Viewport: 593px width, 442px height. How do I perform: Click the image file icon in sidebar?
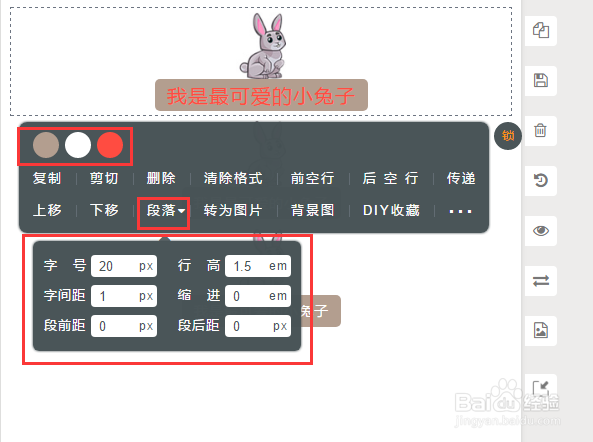540,330
